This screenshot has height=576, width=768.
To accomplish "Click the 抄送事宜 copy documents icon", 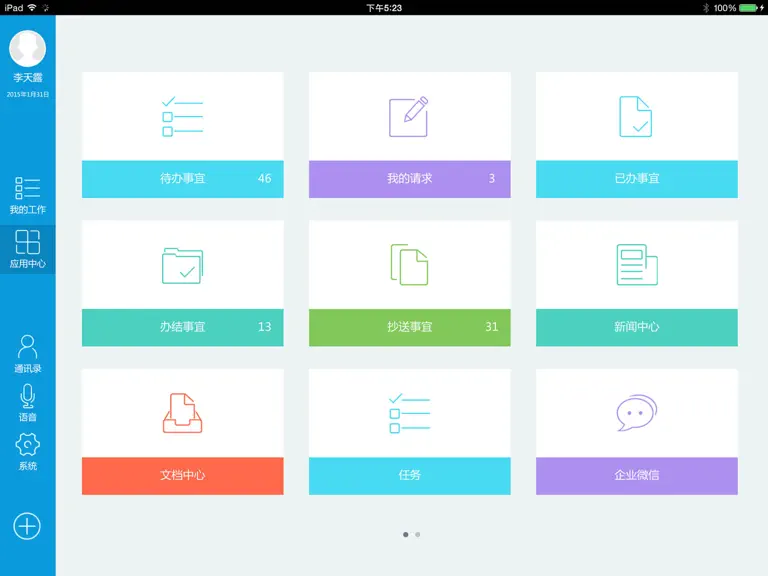I will (409, 264).
